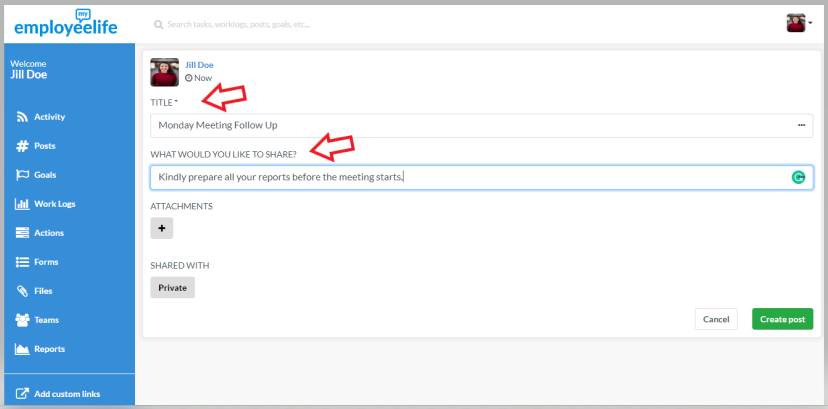The image size is (828, 409).
Task: Click the myemployeelife logo
Action: tap(65, 23)
